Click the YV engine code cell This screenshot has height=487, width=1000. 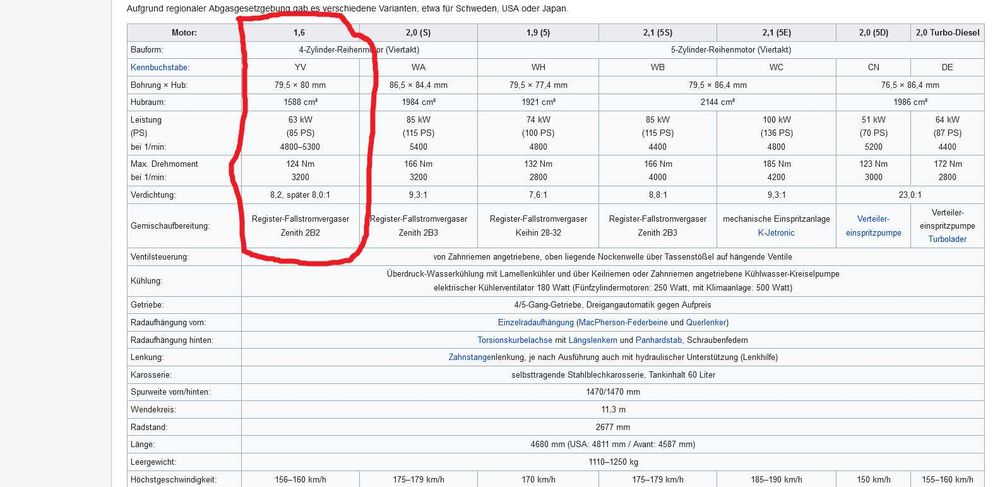coord(300,67)
